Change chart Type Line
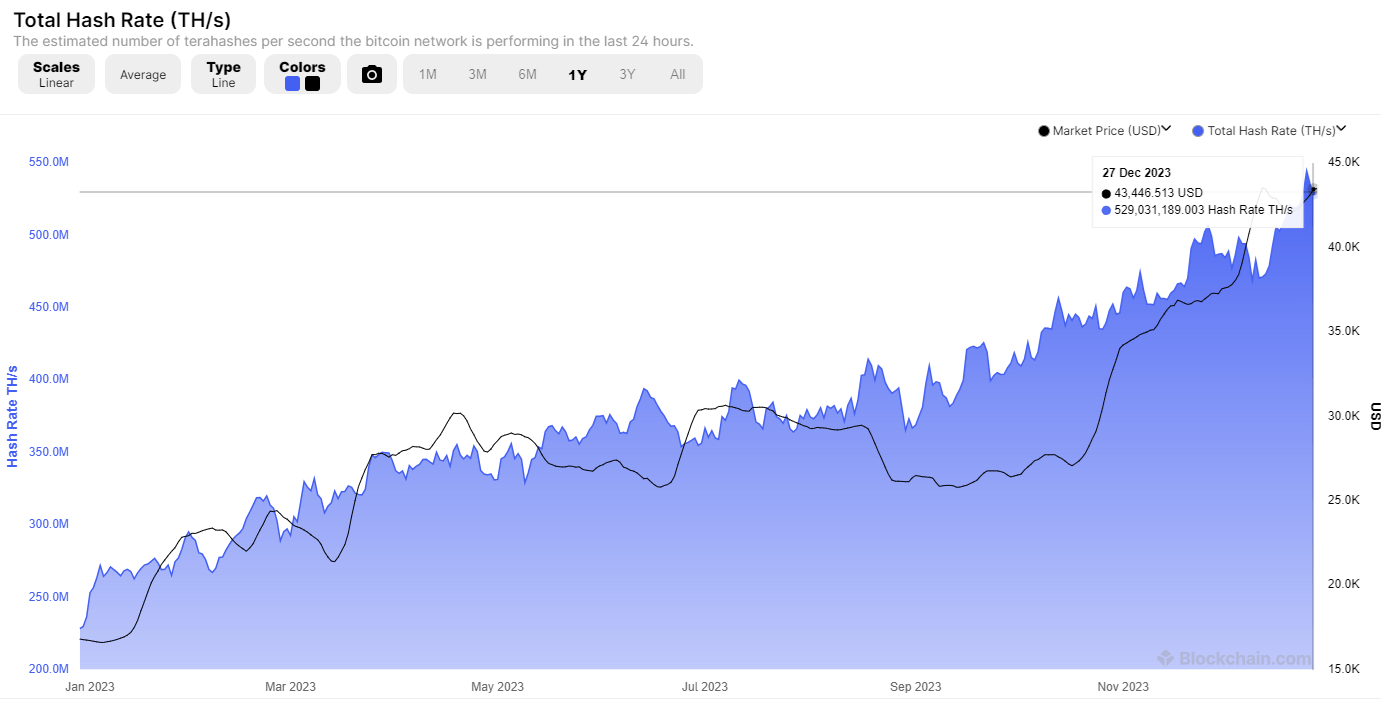Viewport: 1381px width, 708px height. point(223,74)
